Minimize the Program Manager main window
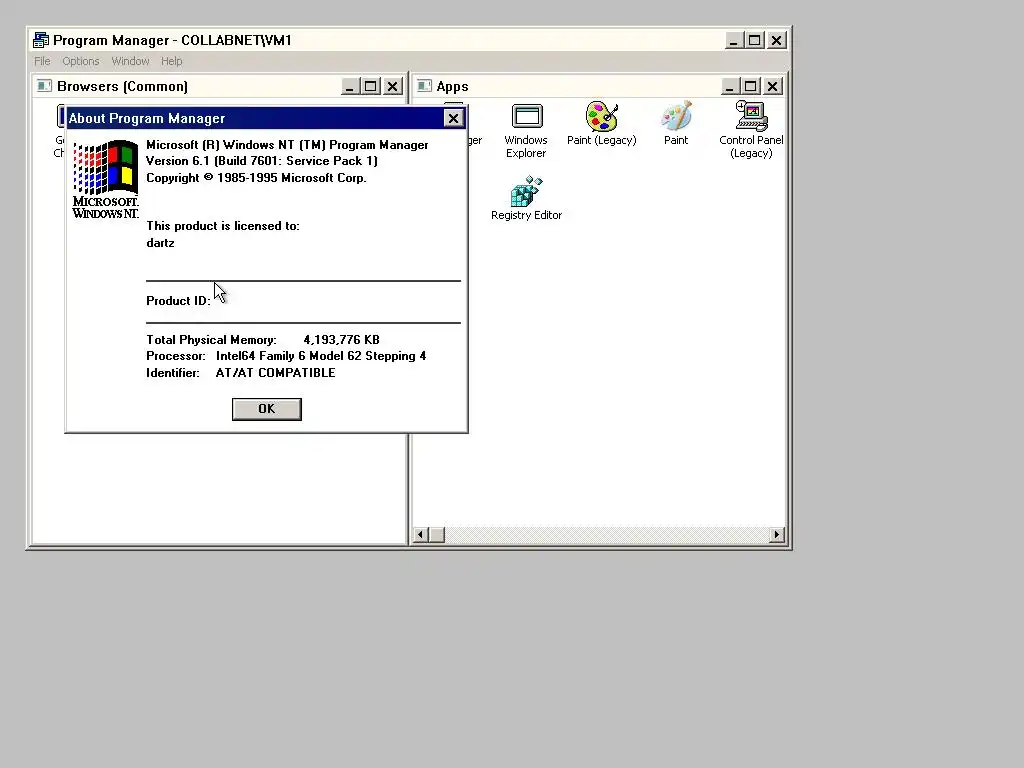 [x=733, y=40]
